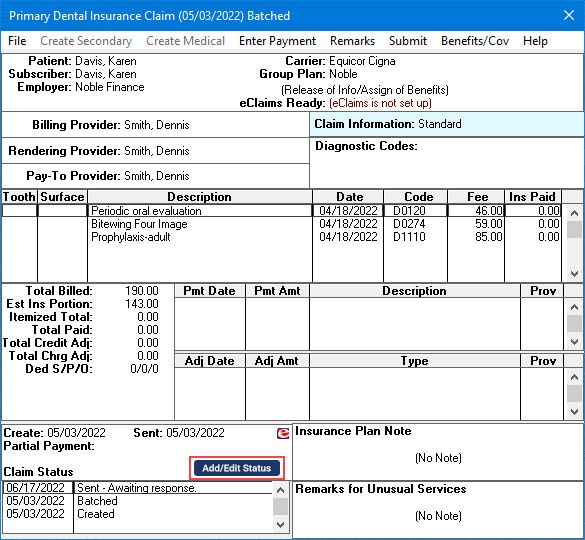585x540 pixels.
Task: Open the Remarks menu
Action: [352, 41]
